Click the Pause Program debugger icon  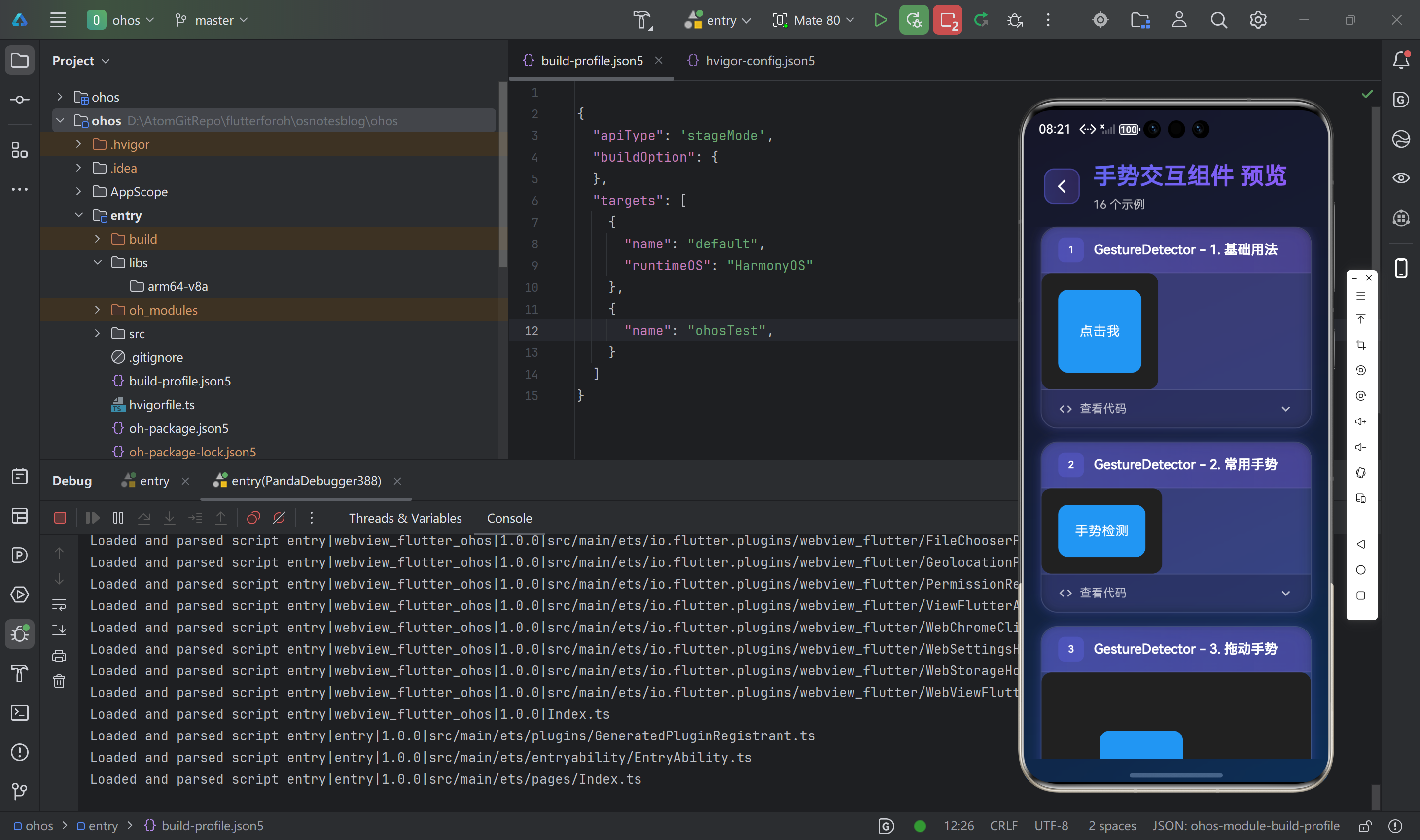[x=118, y=517]
